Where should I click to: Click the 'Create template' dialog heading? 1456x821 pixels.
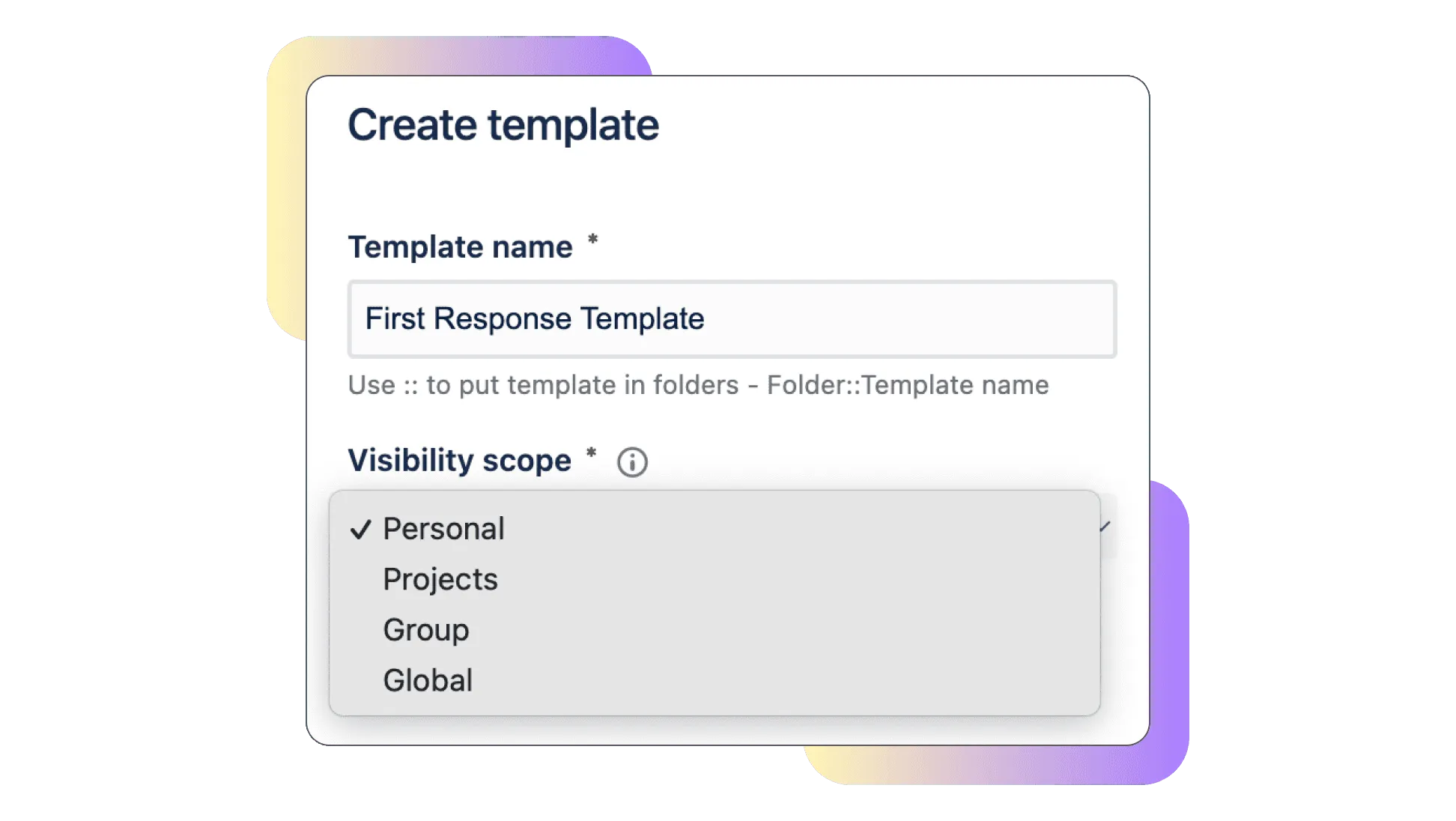coord(503,125)
